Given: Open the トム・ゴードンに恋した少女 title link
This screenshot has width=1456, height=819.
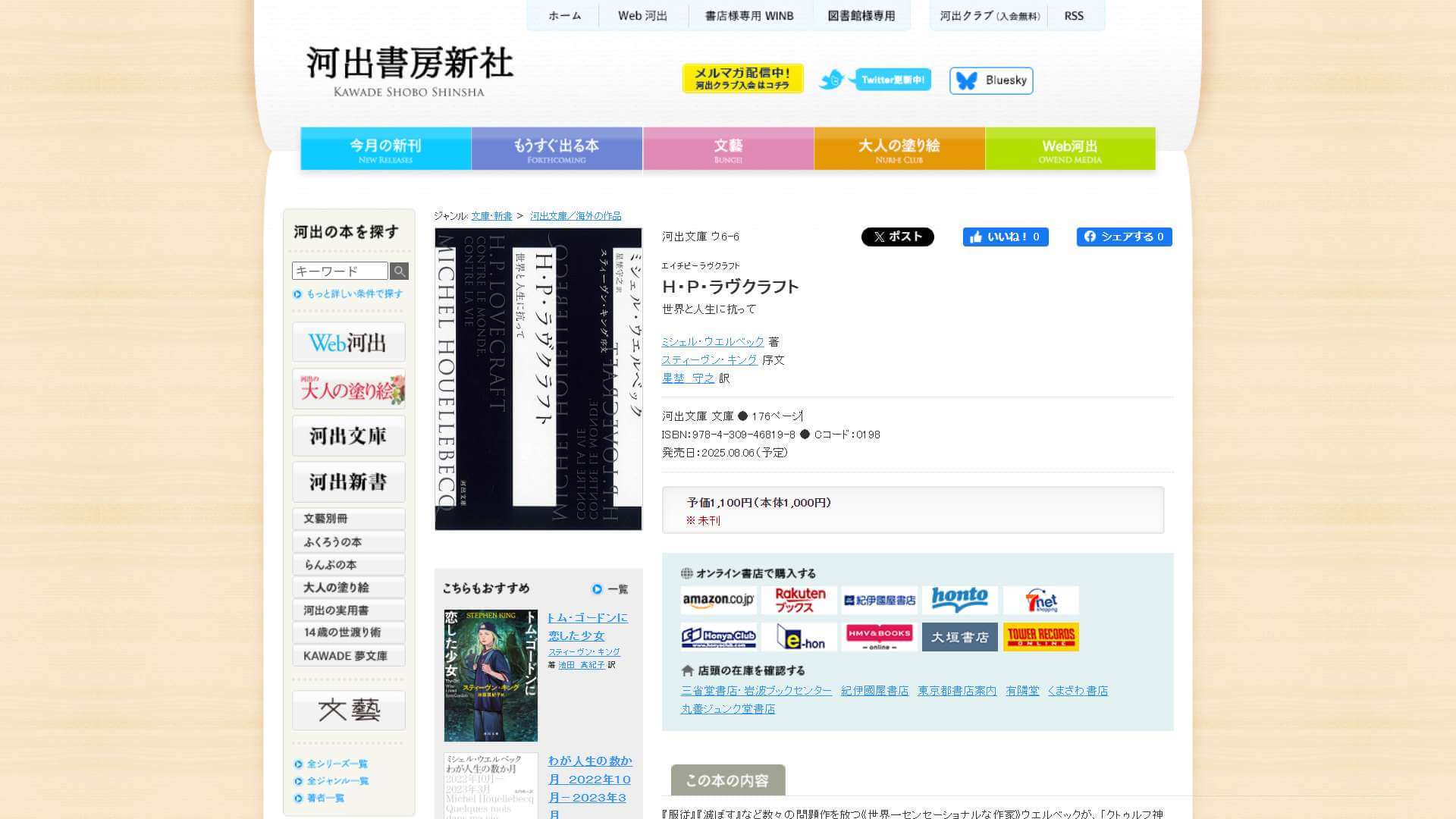Looking at the screenshot, I should [x=588, y=627].
